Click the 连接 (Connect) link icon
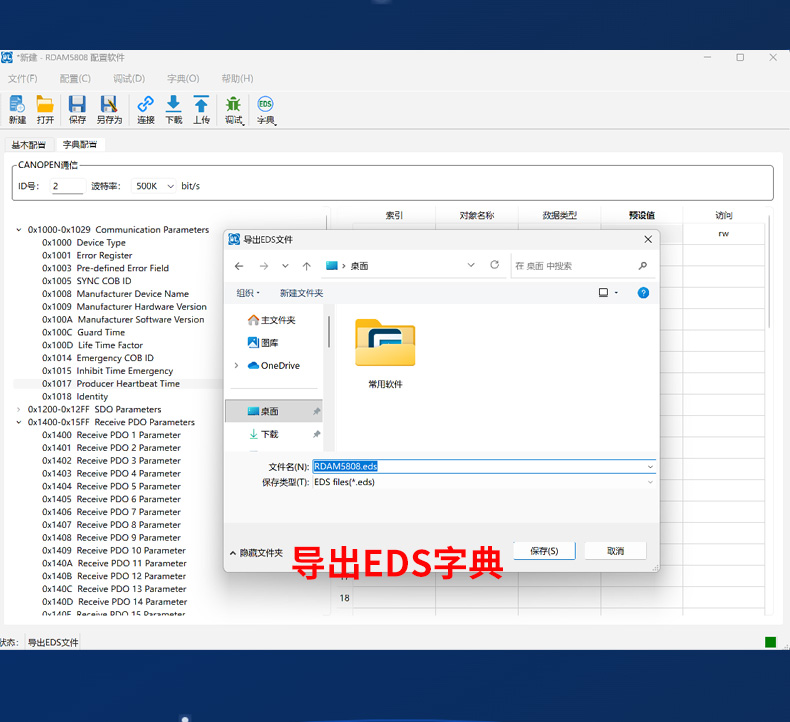 [145, 105]
